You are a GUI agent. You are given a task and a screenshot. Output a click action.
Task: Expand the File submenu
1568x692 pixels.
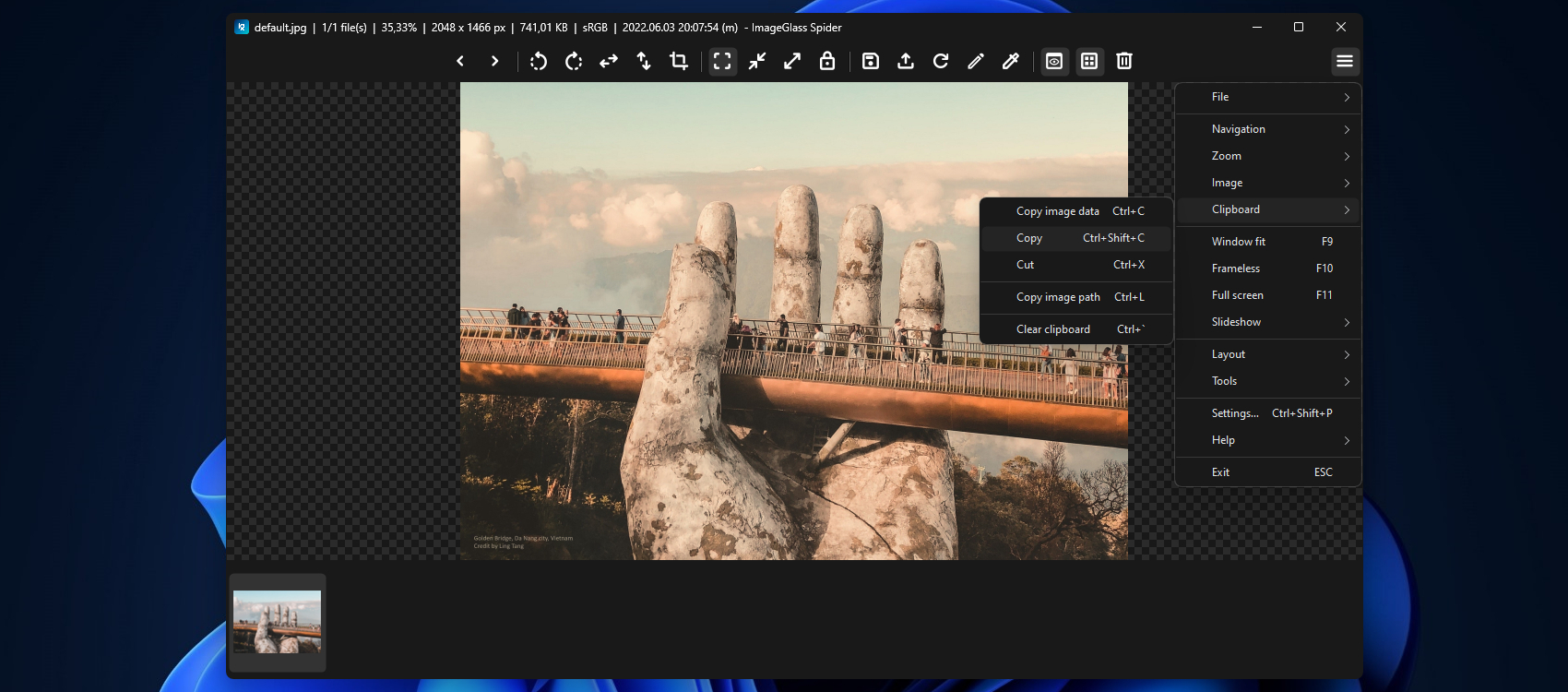[x=1268, y=97]
